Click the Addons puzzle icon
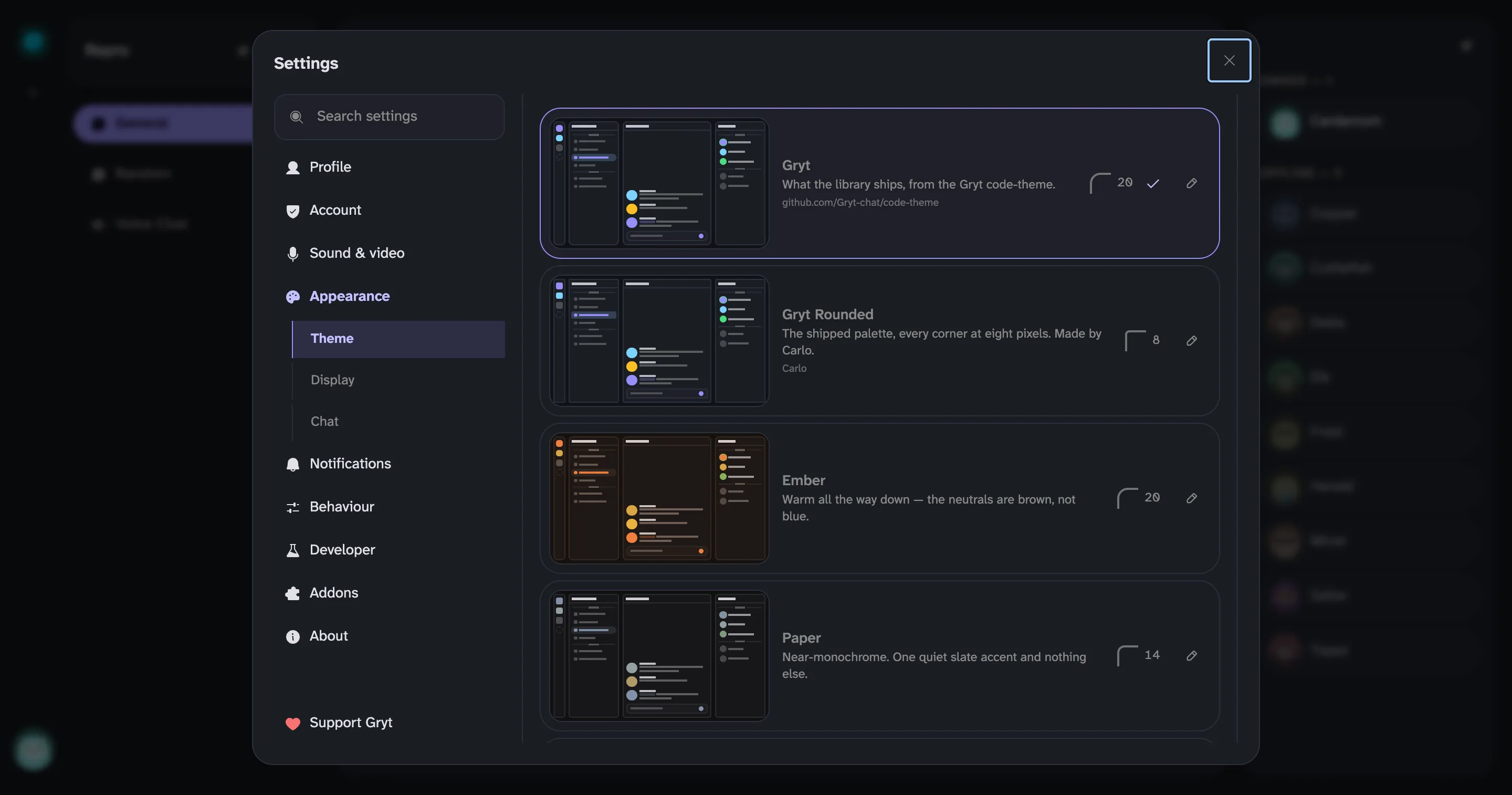 (x=292, y=593)
